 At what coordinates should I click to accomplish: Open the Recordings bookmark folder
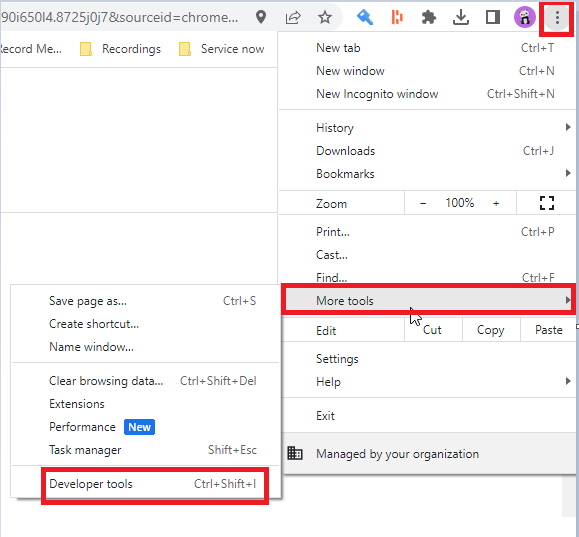pyautogui.click(x=120, y=49)
